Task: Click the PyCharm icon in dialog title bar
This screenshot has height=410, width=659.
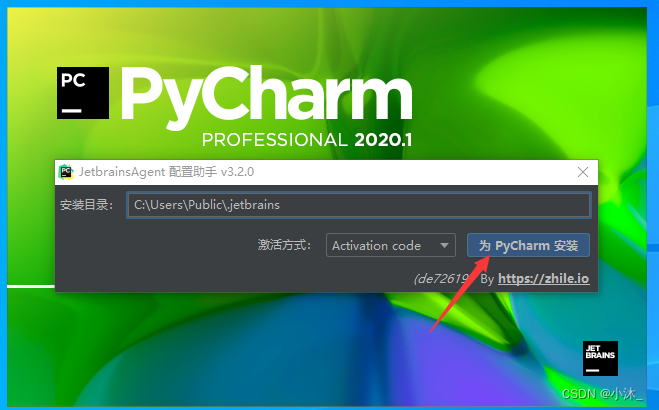Action: [x=66, y=172]
